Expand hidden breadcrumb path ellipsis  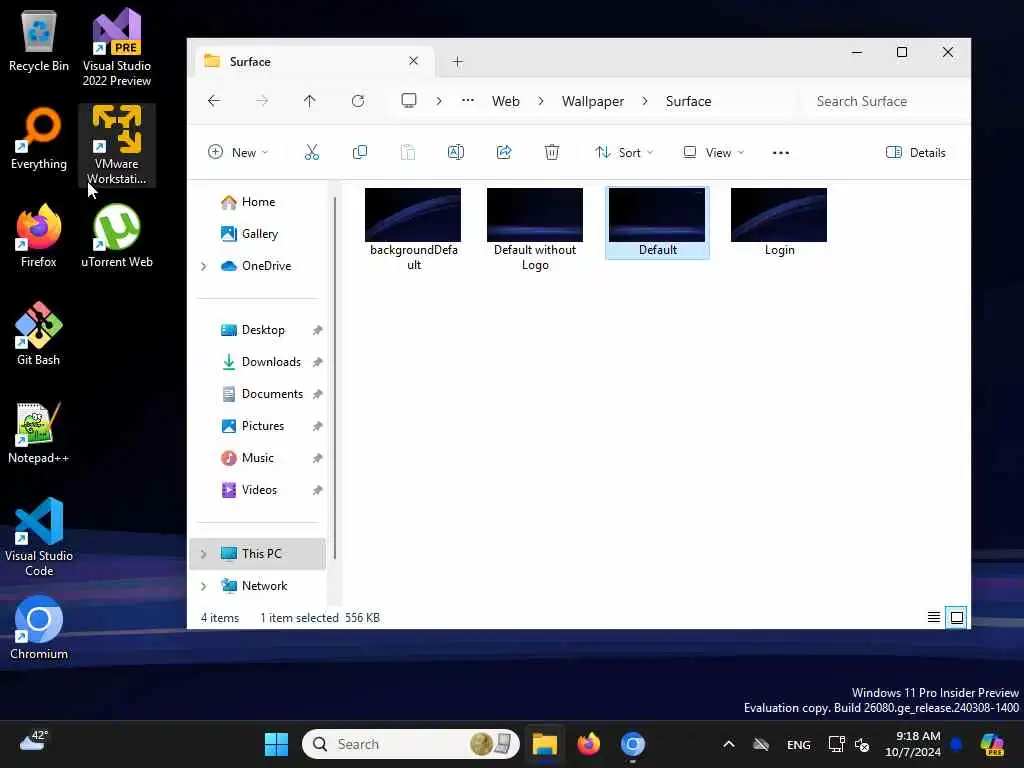click(x=468, y=101)
